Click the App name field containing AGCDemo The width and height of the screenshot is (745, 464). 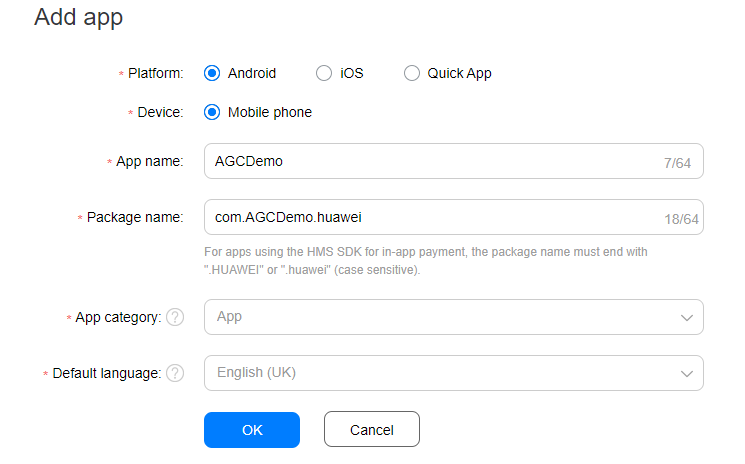tap(420, 161)
